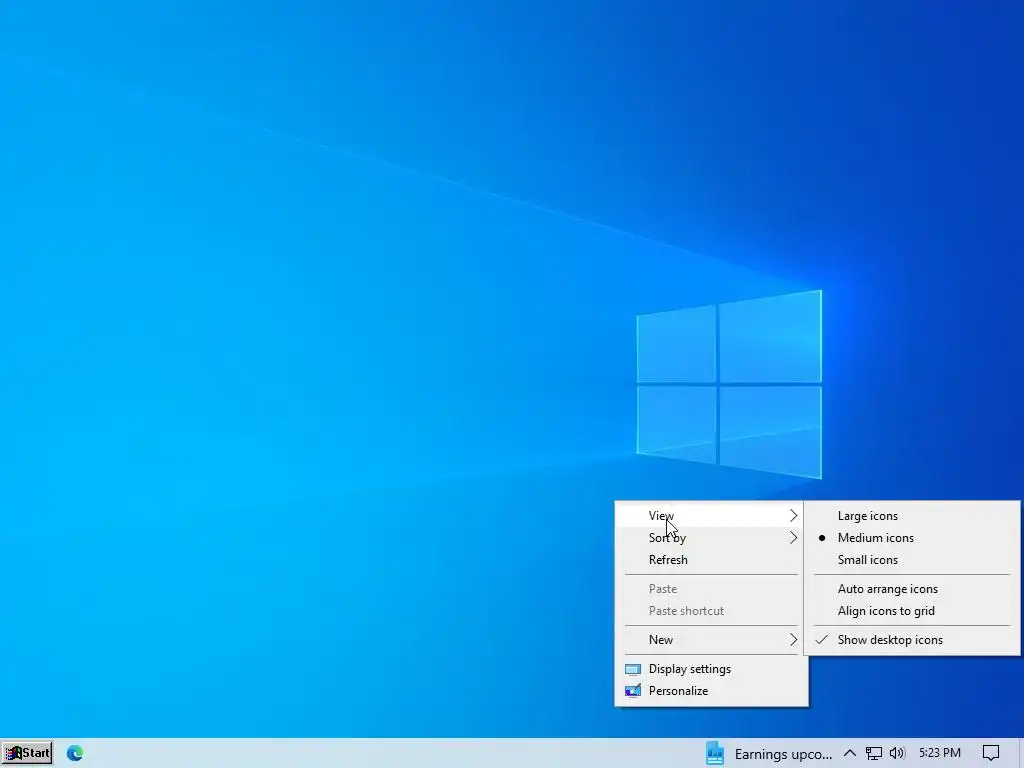Select Large icons view
Image resolution: width=1024 pixels, height=768 pixels.
coord(912,516)
